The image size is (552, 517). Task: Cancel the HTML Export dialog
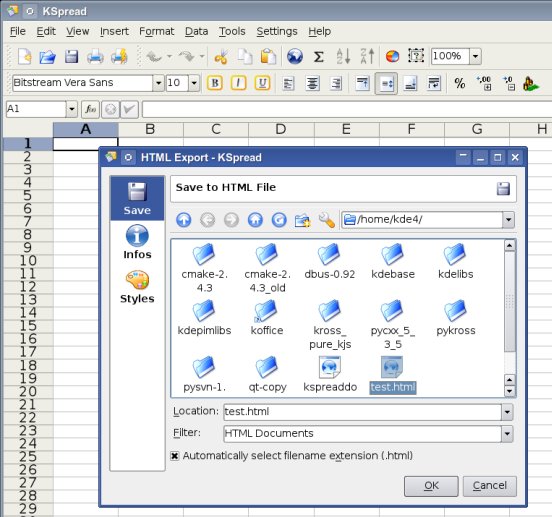click(490, 486)
